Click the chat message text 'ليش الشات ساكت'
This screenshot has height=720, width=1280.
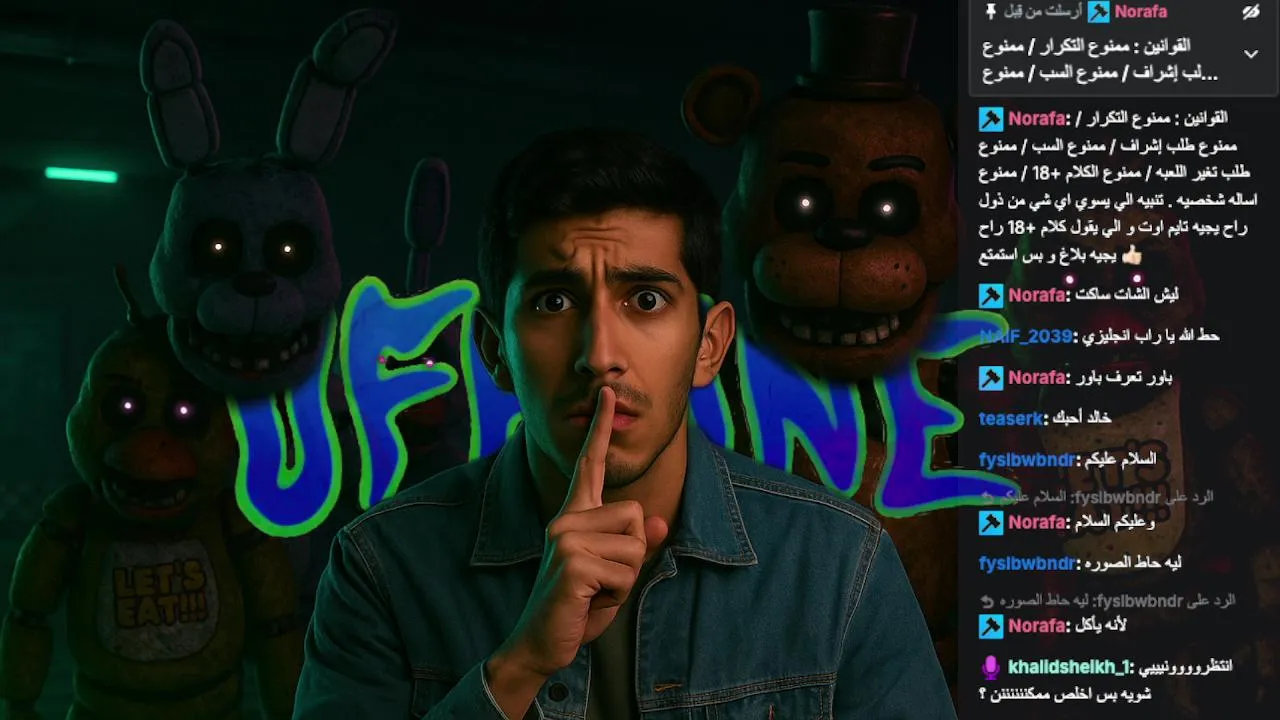[x=1128, y=295]
